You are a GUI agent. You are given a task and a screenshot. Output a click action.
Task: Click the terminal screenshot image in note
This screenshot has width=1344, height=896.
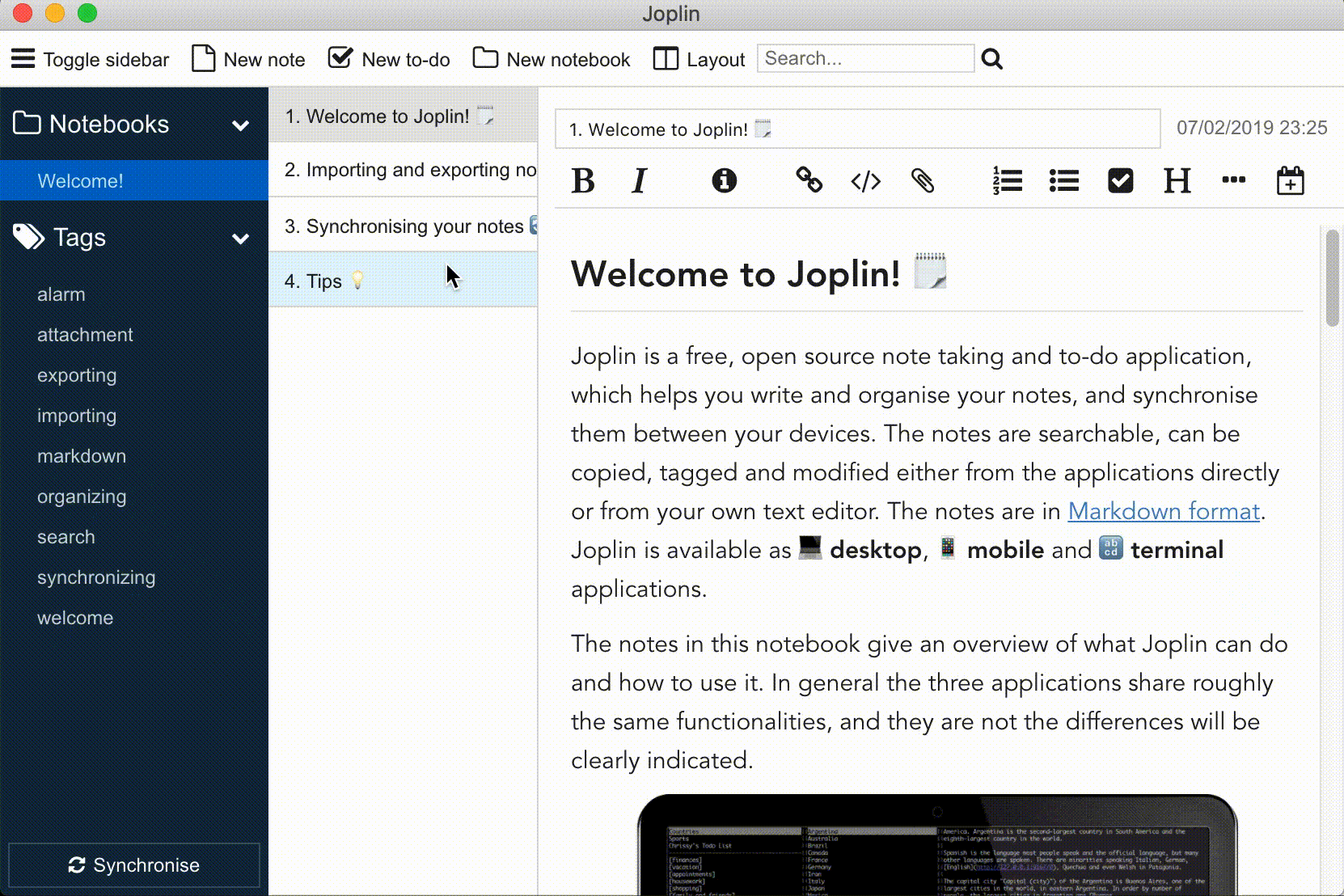(937, 845)
